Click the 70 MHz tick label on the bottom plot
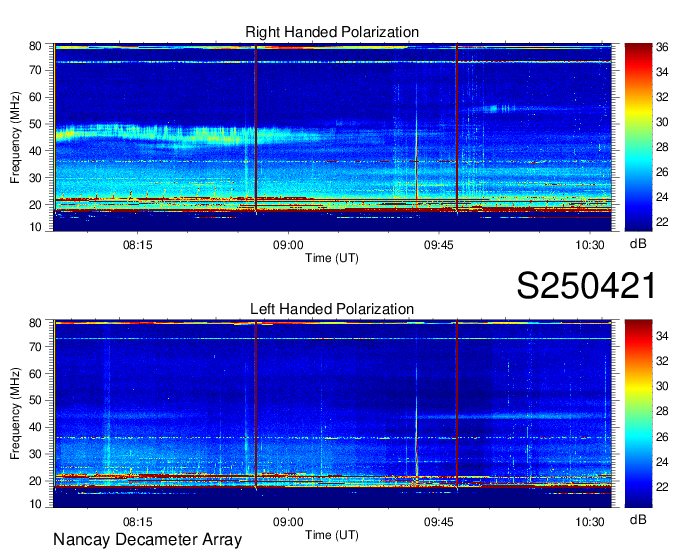Viewport: 680px width, 552px height. pyautogui.click(x=35, y=347)
